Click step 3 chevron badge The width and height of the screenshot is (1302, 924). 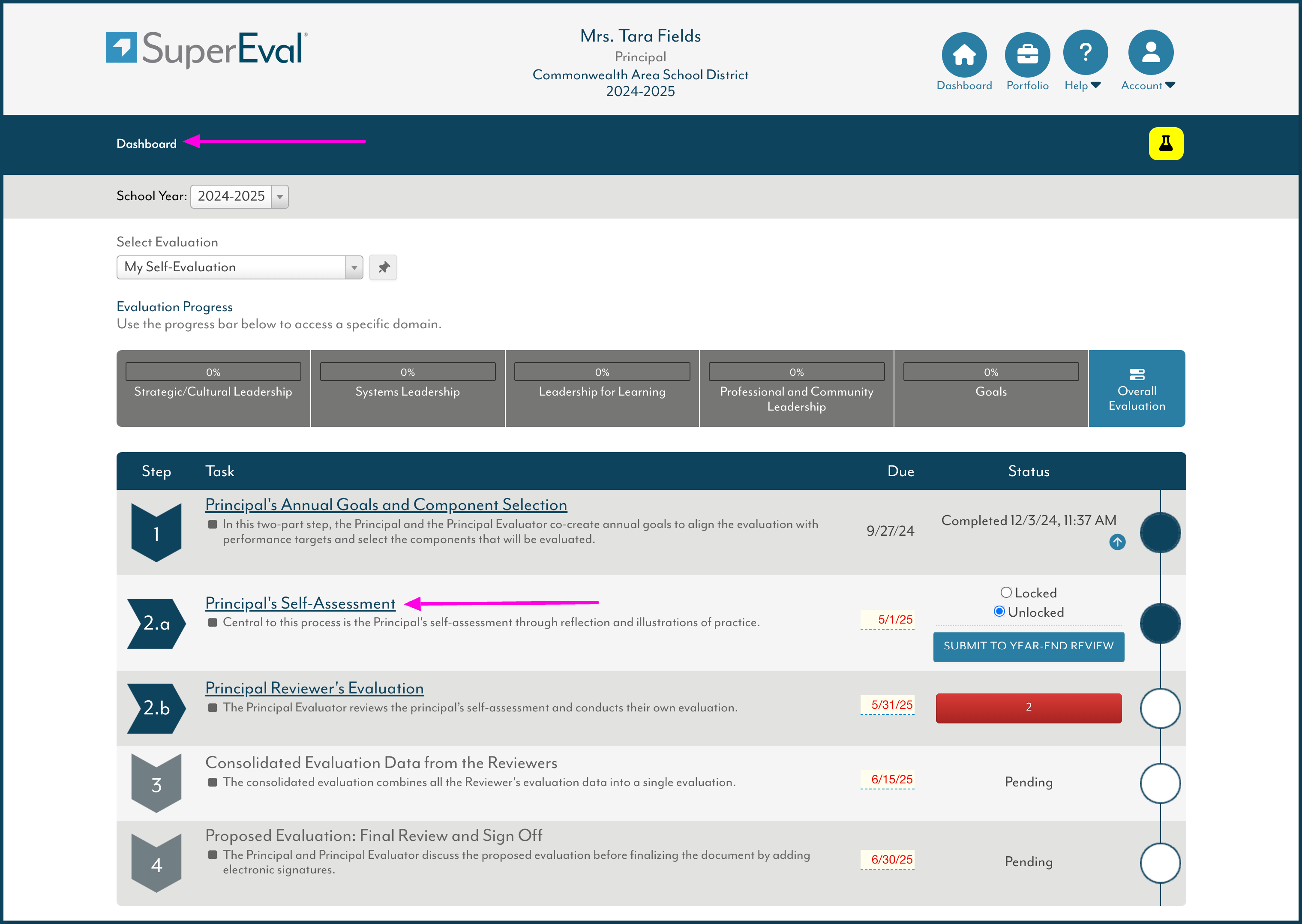[156, 783]
